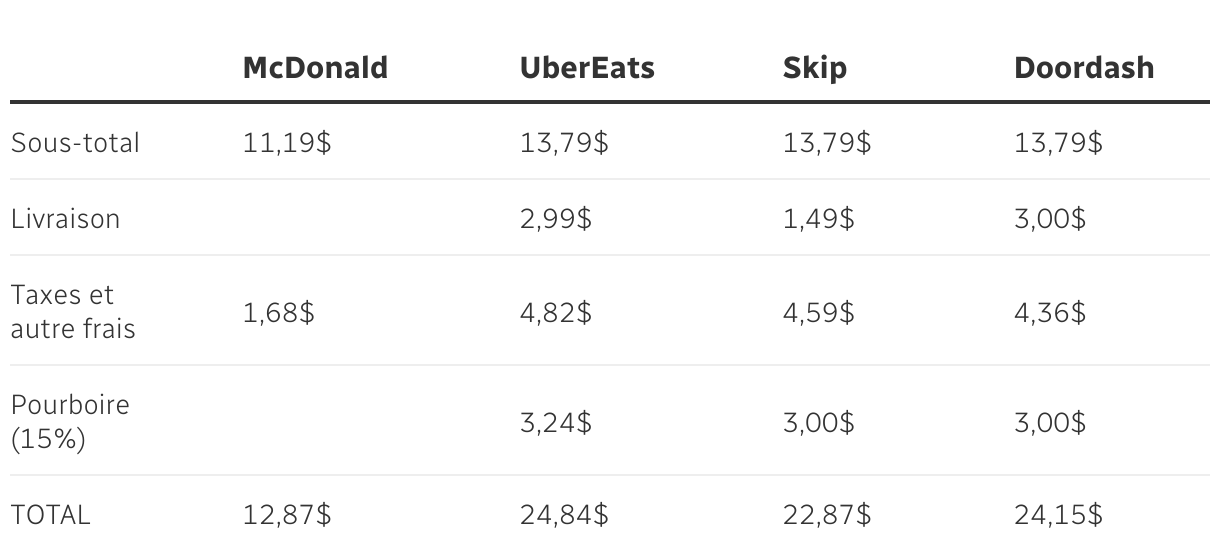Click the TOTAL row label
This screenshot has height=560, width=1220.
50,515
